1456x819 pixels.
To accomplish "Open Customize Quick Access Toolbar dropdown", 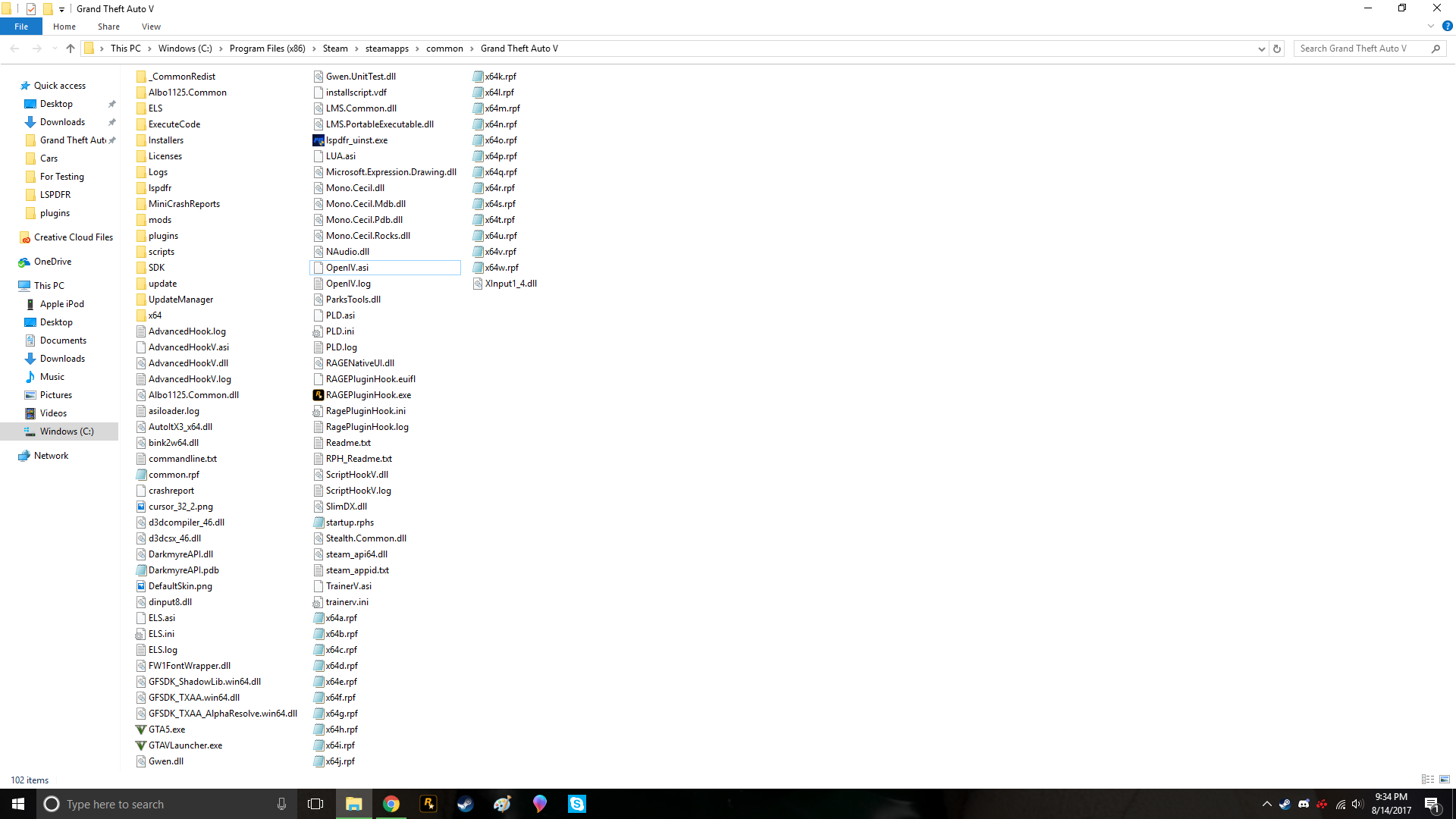I will coord(62,9).
